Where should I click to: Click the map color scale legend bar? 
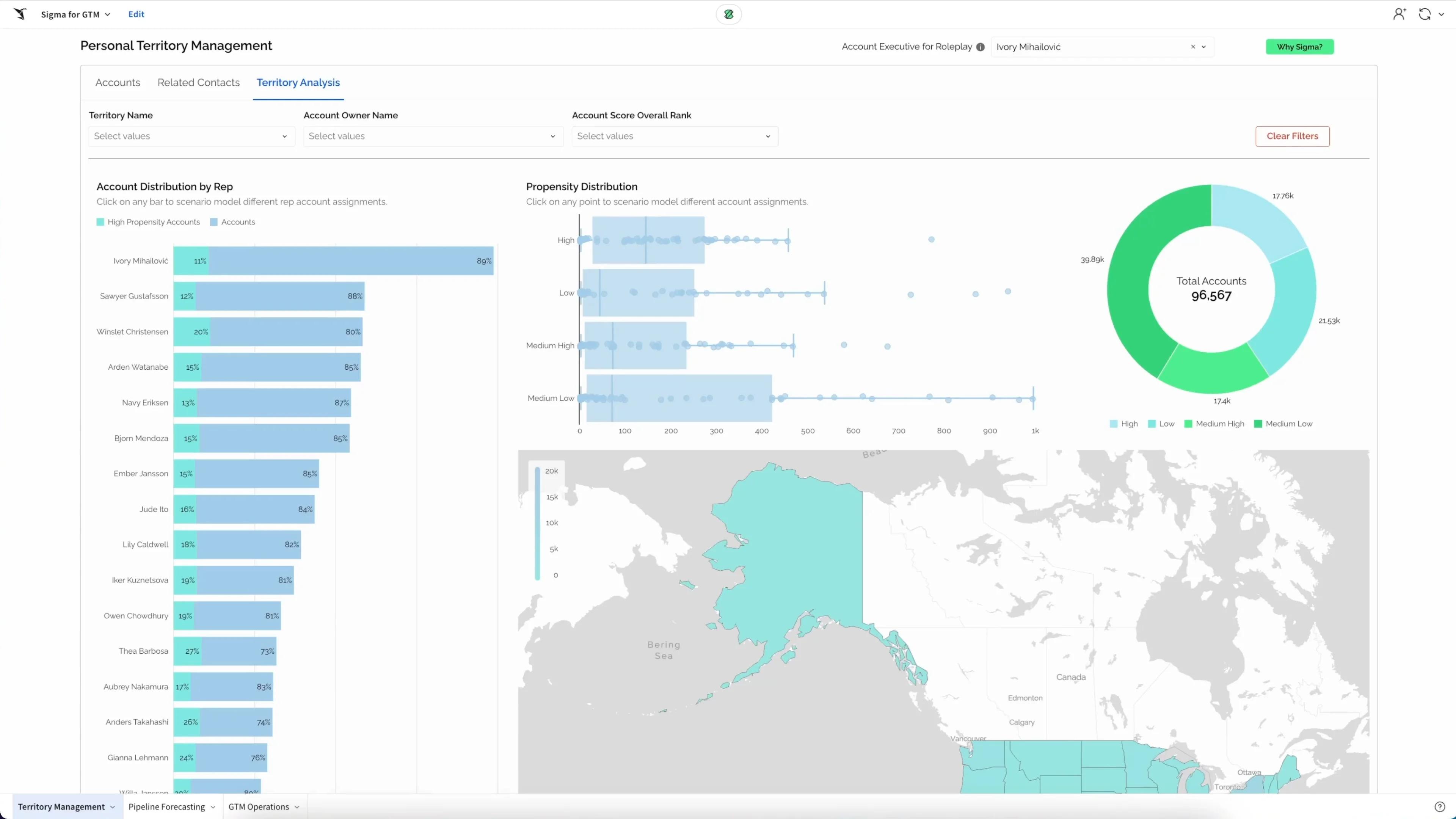click(538, 523)
